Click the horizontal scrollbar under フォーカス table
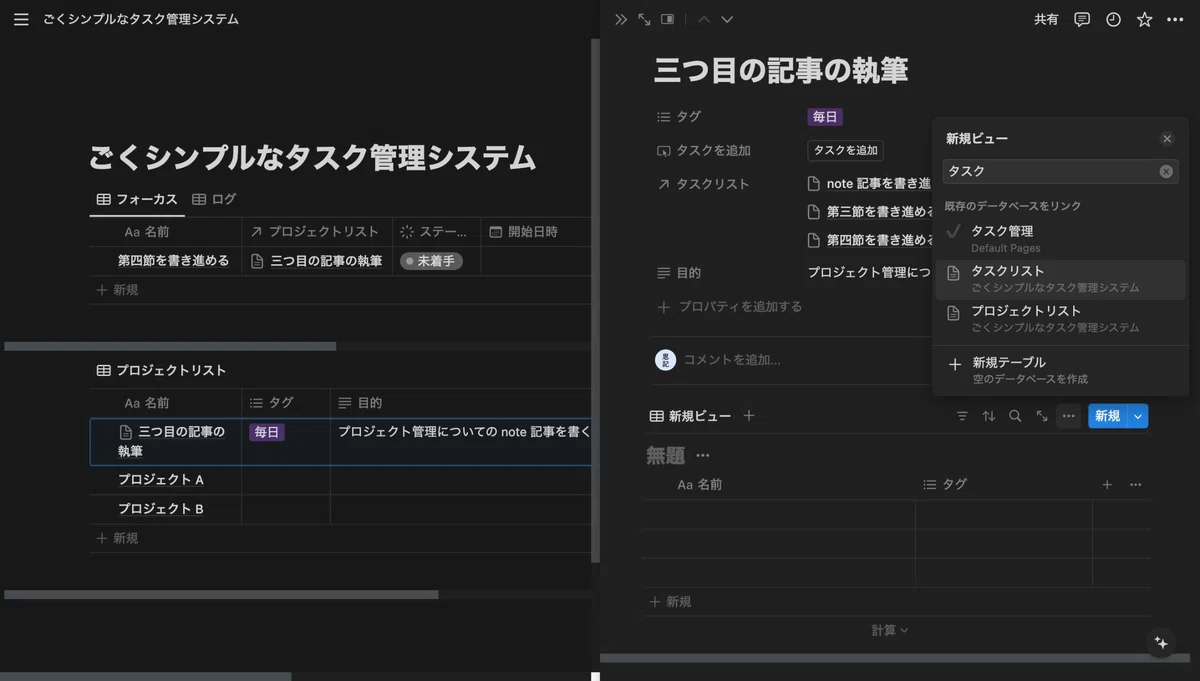 (170, 346)
